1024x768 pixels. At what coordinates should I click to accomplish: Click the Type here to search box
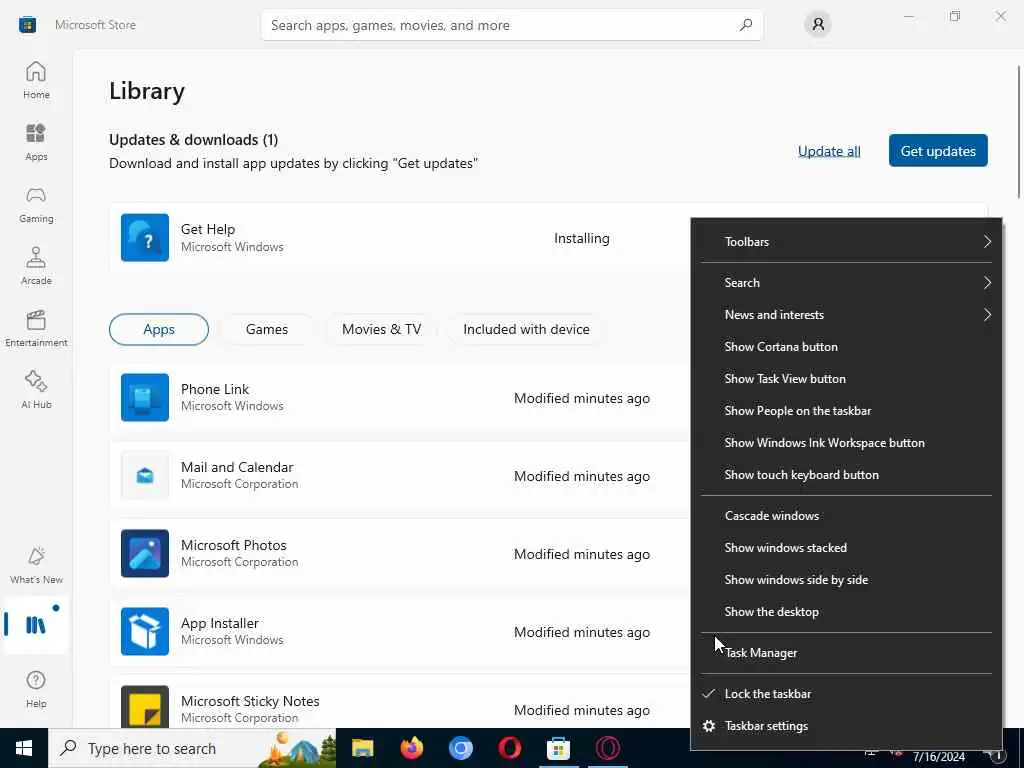tap(193, 748)
